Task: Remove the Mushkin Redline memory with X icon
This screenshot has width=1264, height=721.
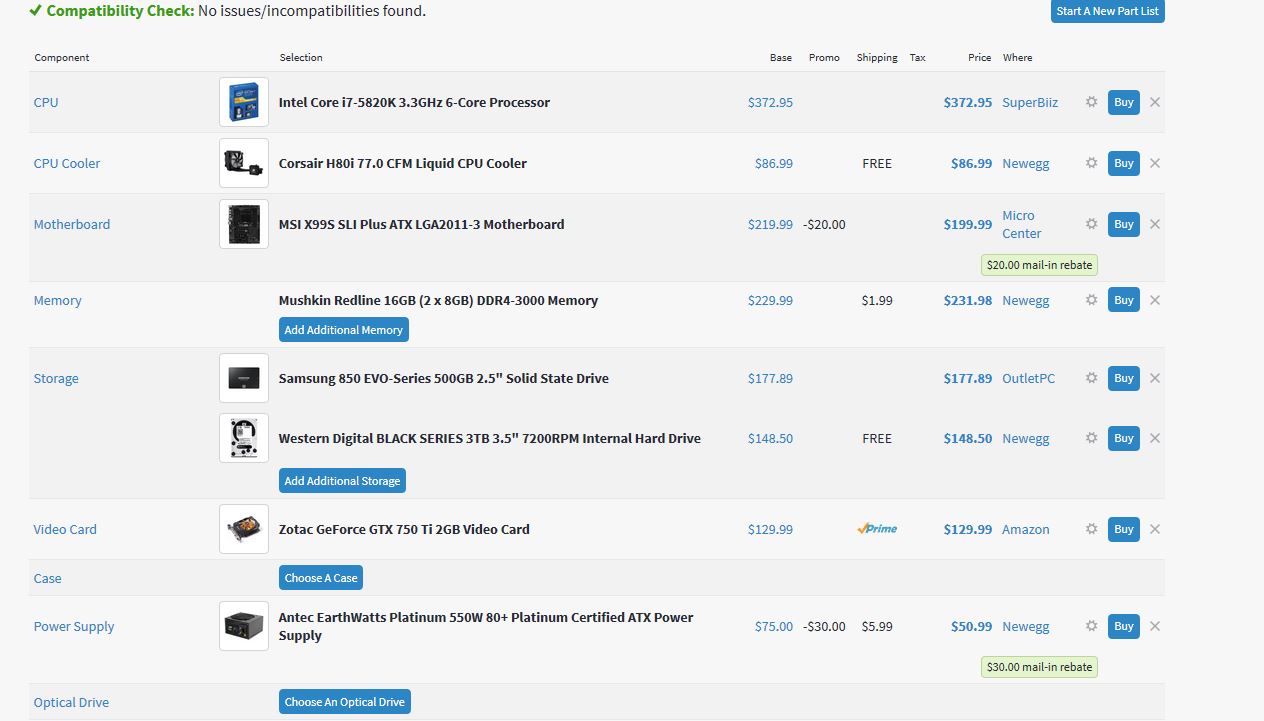Action: (1155, 300)
